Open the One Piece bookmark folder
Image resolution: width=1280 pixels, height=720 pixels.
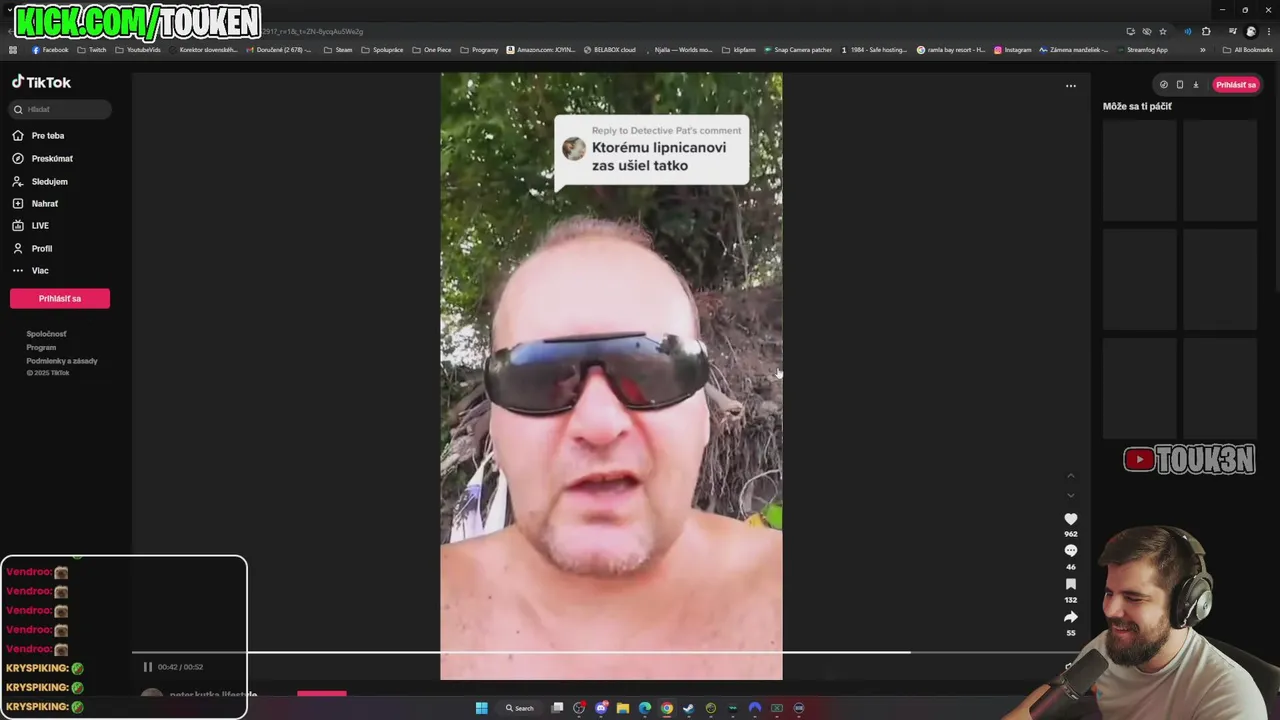coord(432,50)
